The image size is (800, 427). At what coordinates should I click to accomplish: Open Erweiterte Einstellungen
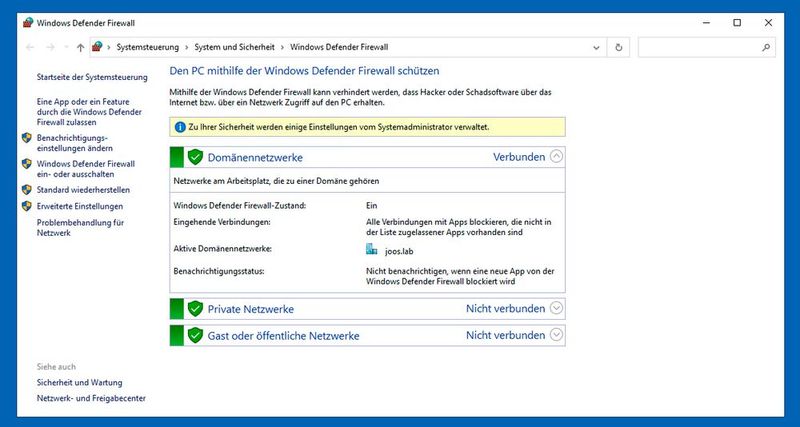[80, 206]
